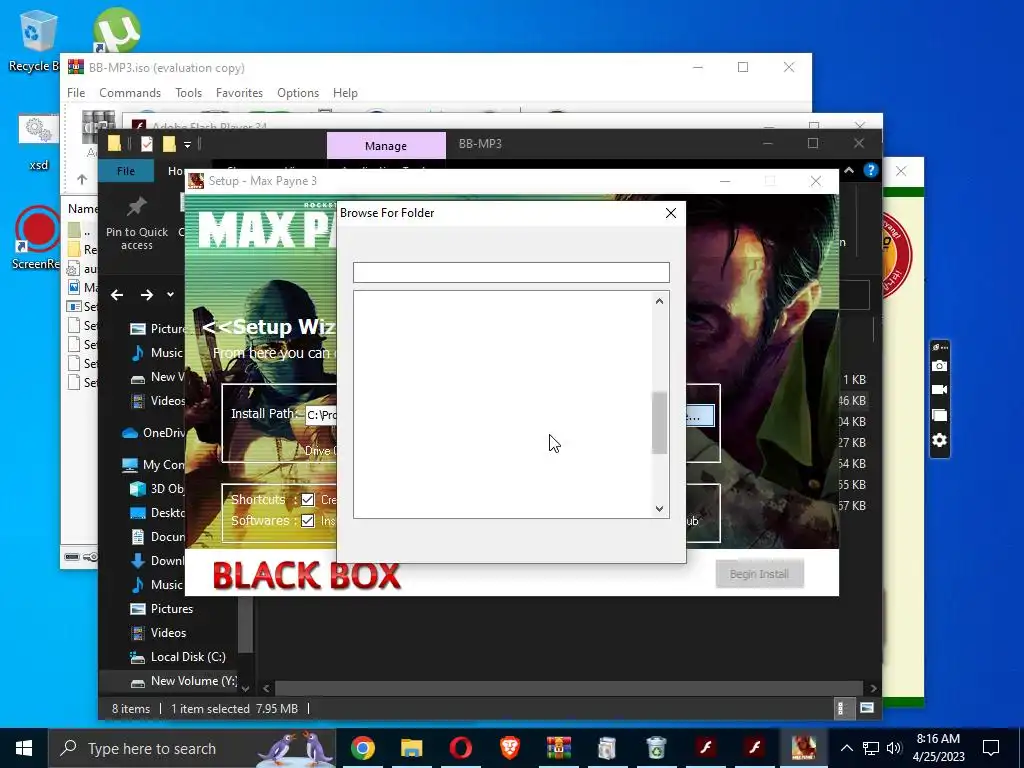Switch to large icons view in Explorer
The width and height of the screenshot is (1024, 768).
point(867,708)
